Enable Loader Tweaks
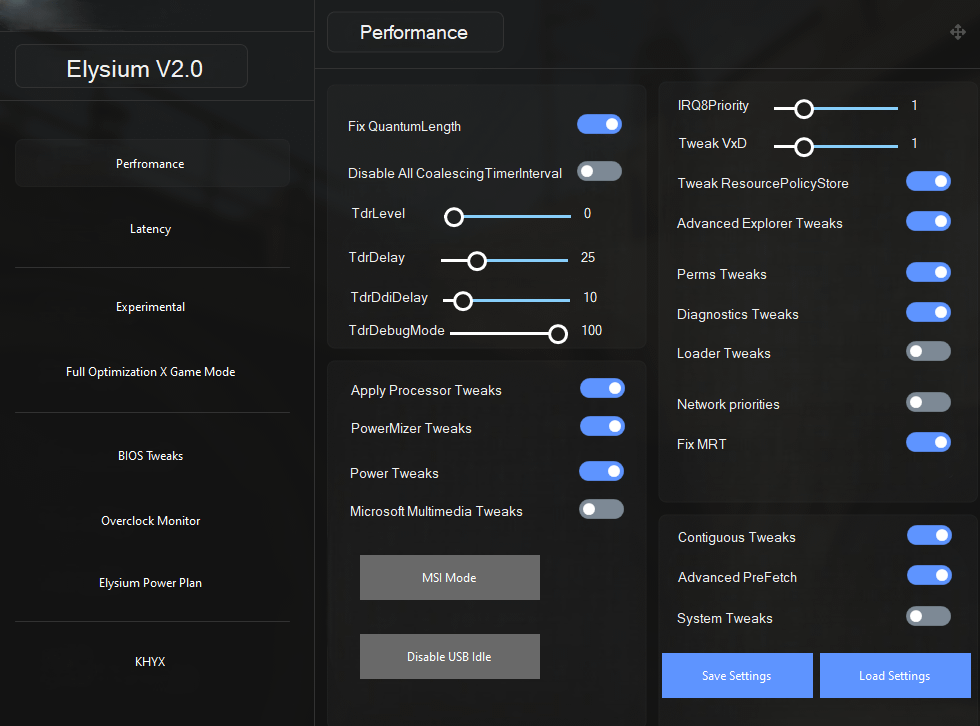Image resolution: width=980 pixels, height=726 pixels. coord(928,351)
